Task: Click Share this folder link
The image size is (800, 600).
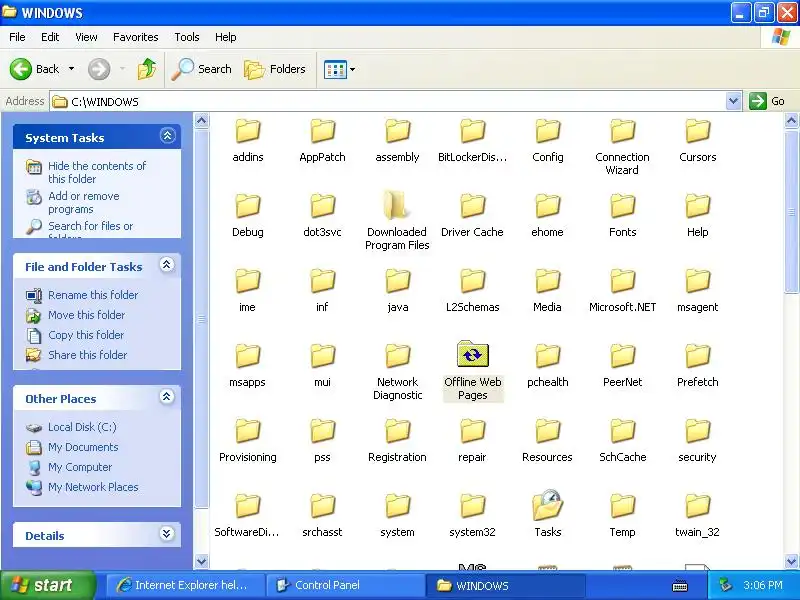Action: (x=87, y=355)
